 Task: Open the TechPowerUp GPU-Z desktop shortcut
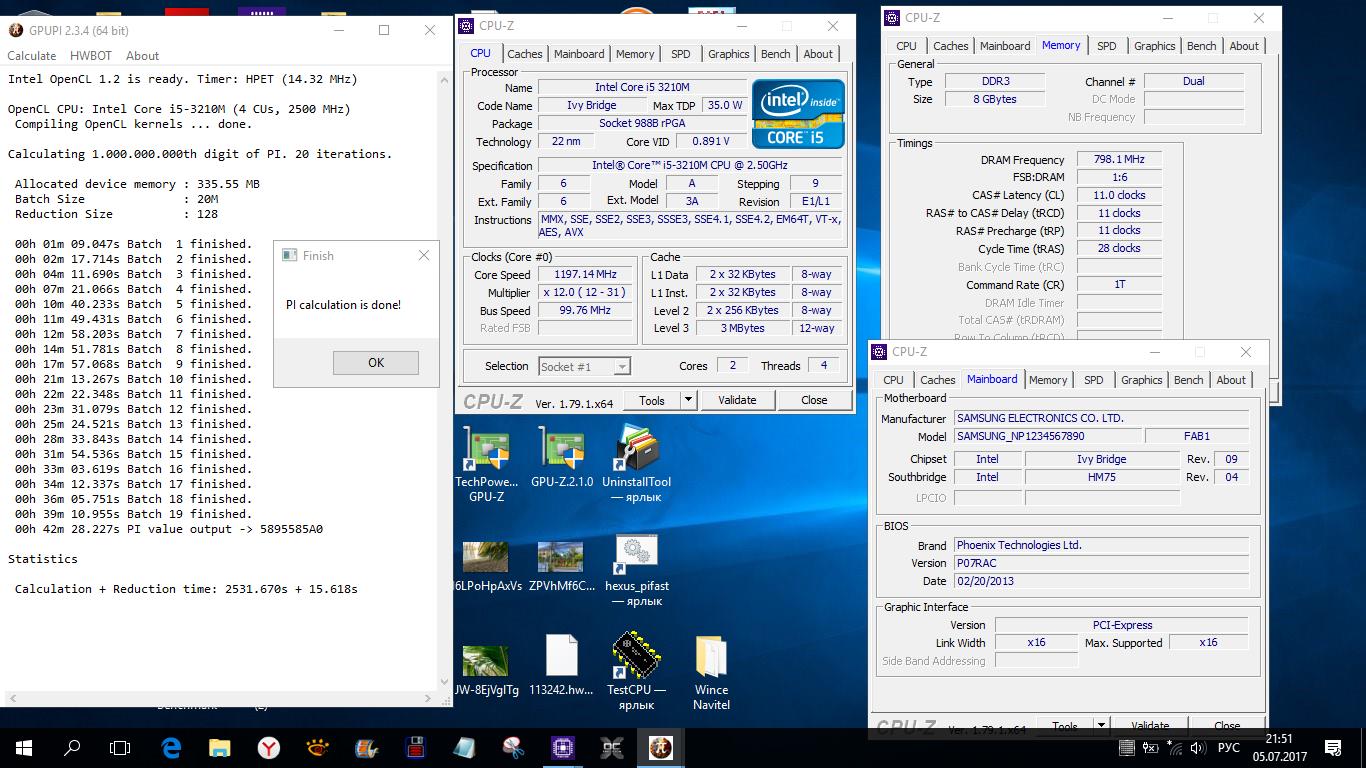pos(486,463)
